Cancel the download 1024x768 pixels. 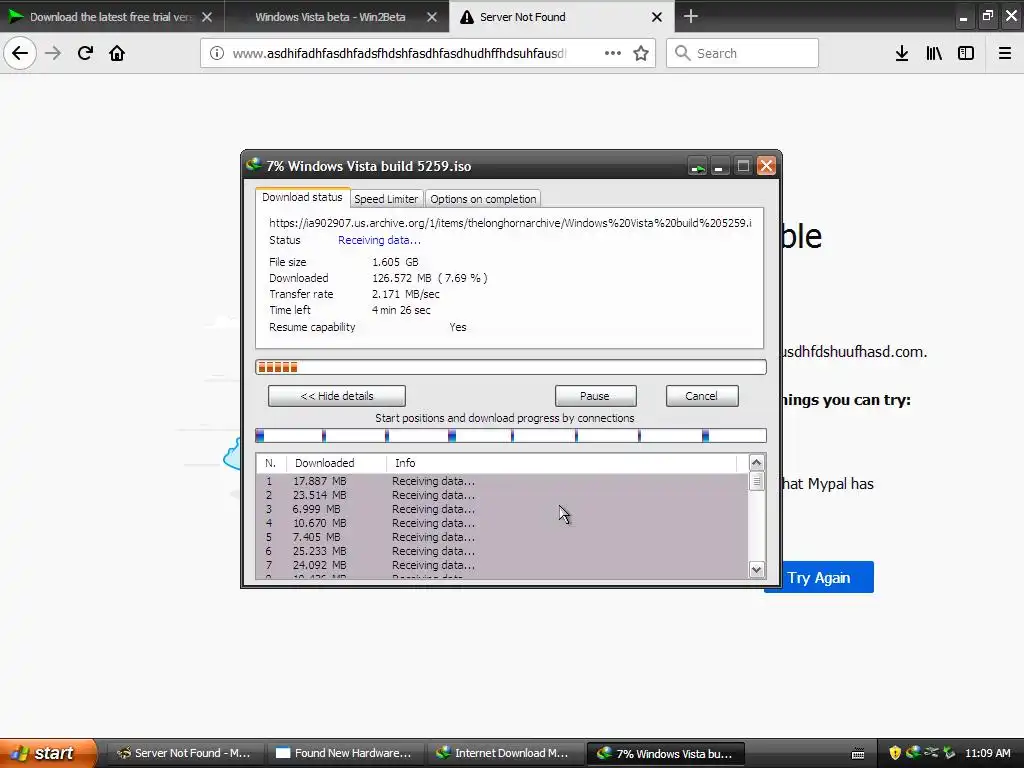[x=701, y=396]
